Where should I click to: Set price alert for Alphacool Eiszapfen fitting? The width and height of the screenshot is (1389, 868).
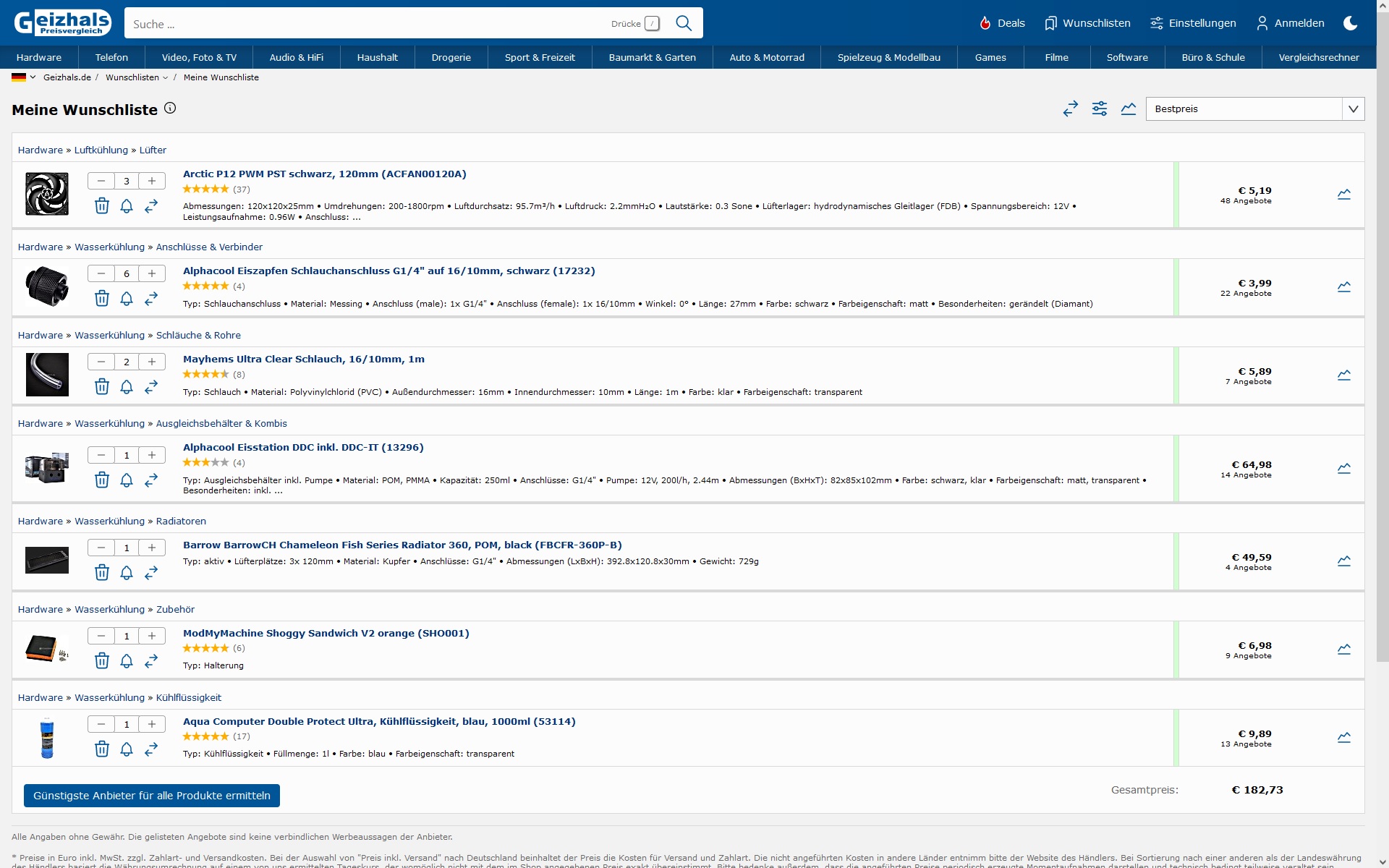point(127,299)
